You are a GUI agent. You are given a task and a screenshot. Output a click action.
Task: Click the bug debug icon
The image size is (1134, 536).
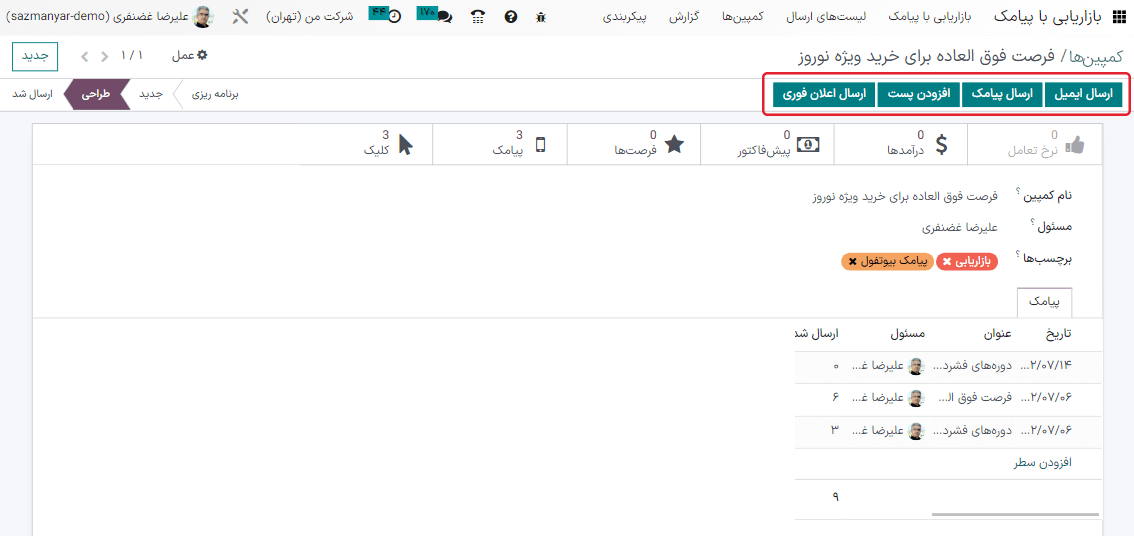541,17
